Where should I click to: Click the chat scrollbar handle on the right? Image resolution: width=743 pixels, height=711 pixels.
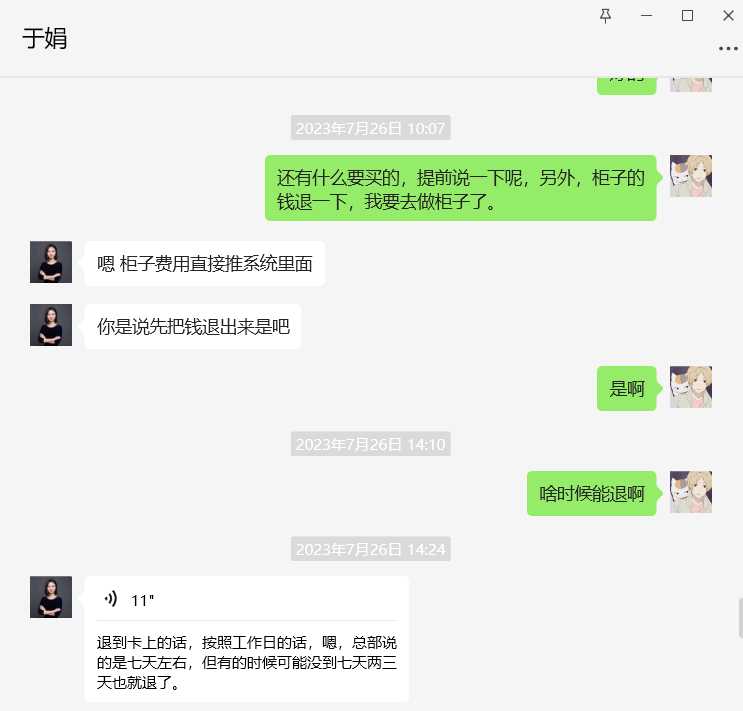740,618
